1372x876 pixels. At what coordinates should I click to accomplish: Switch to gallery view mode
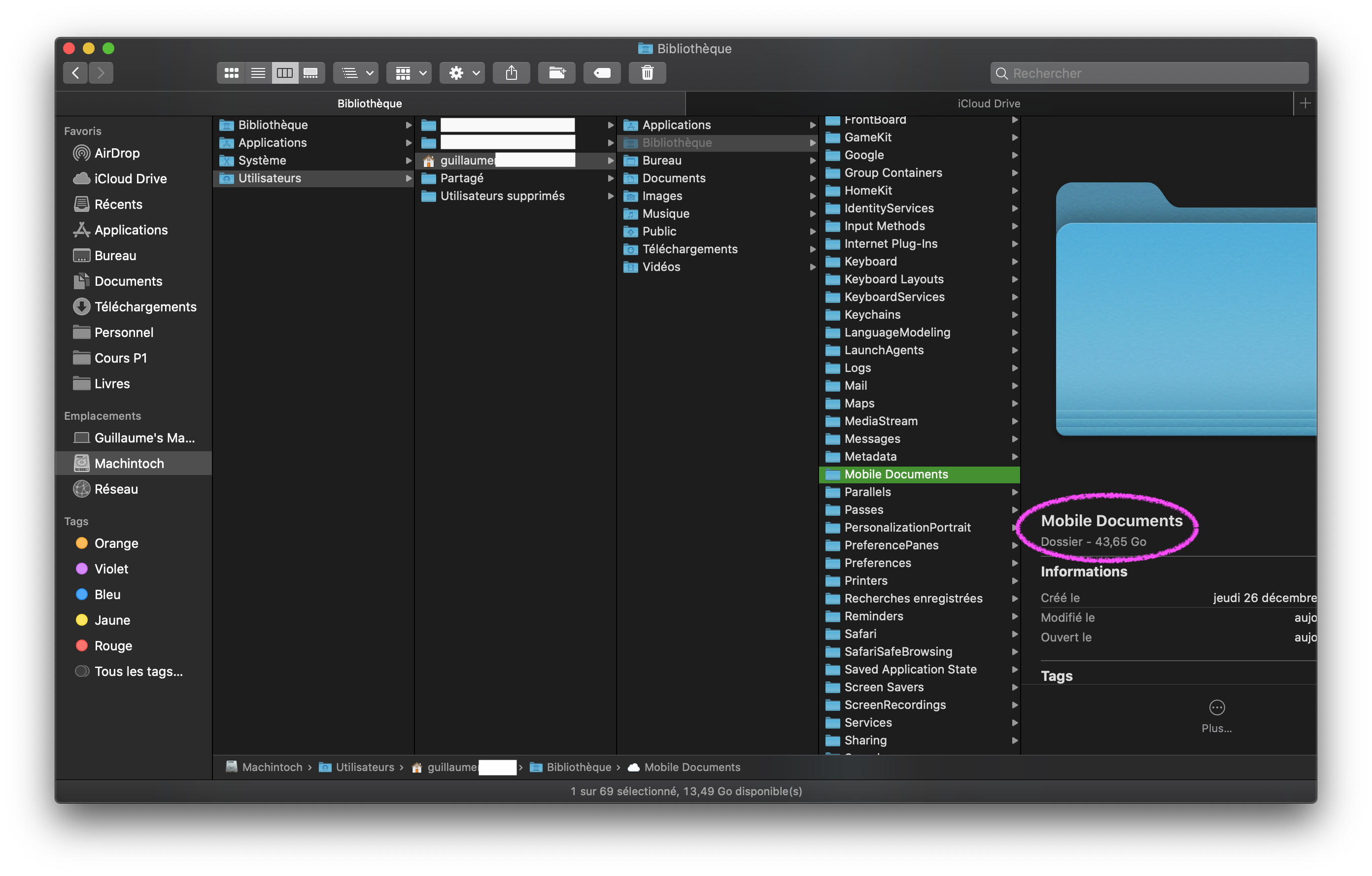(x=310, y=73)
